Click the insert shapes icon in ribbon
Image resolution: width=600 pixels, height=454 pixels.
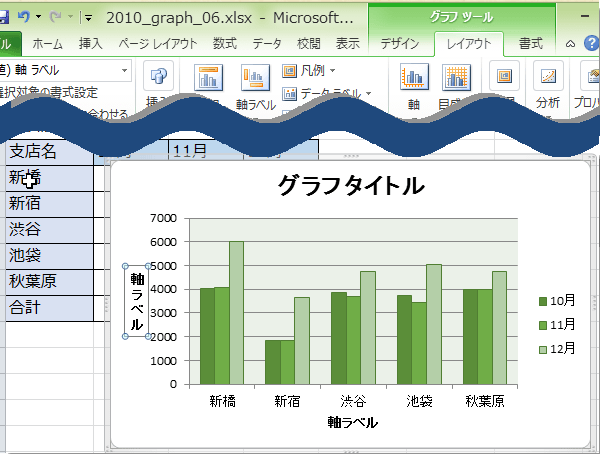(x=158, y=75)
